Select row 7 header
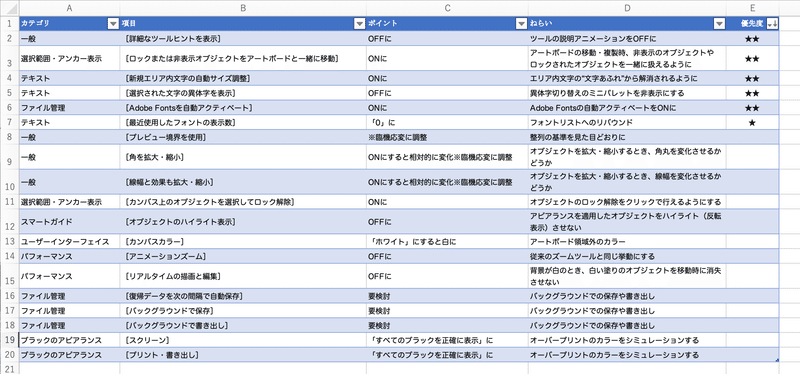 click(x=9, y=122)
